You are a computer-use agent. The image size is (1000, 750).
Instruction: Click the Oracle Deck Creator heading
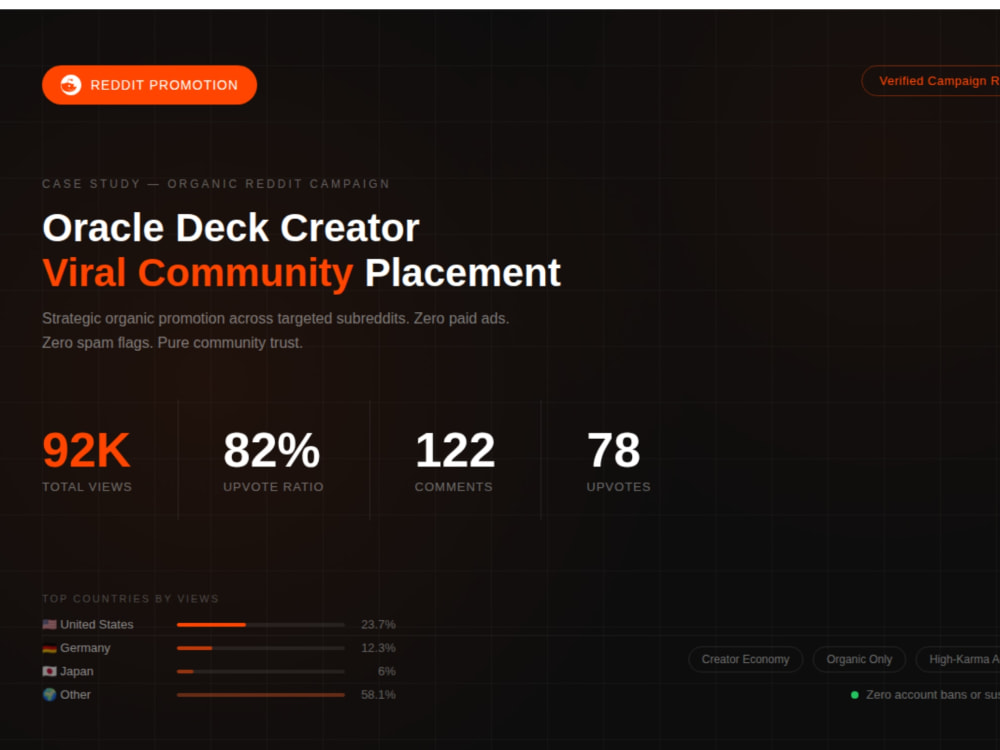pyautogui.click(x=231, y=228)
